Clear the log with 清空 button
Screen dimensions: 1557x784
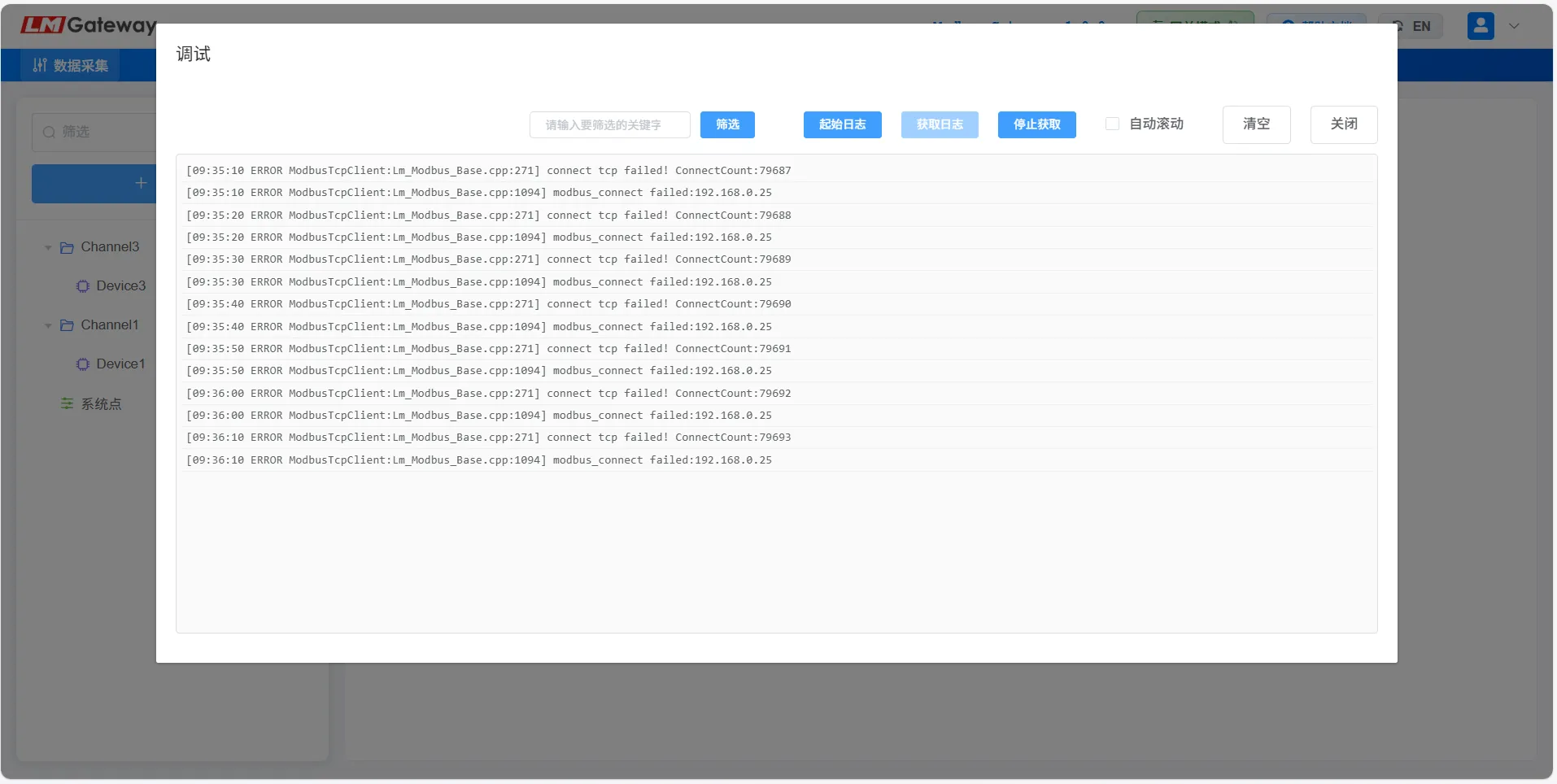[1256, 124]
